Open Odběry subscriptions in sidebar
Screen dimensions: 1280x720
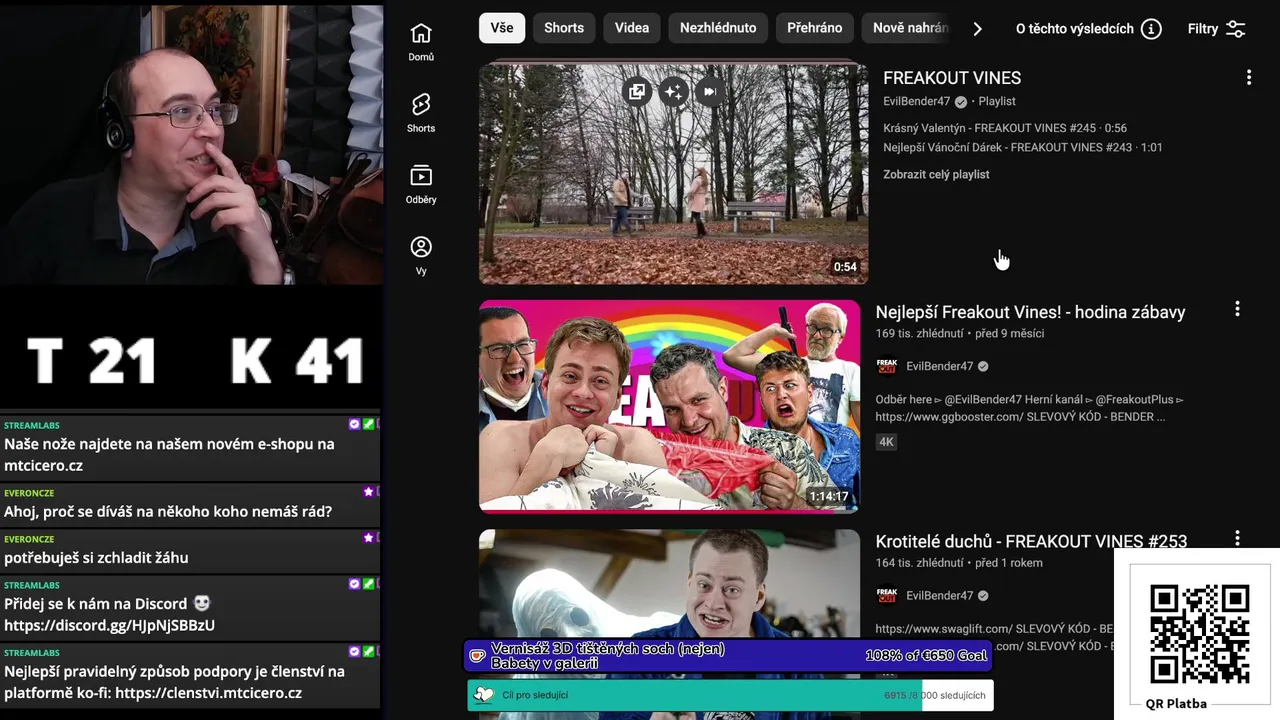click(421, 184)
